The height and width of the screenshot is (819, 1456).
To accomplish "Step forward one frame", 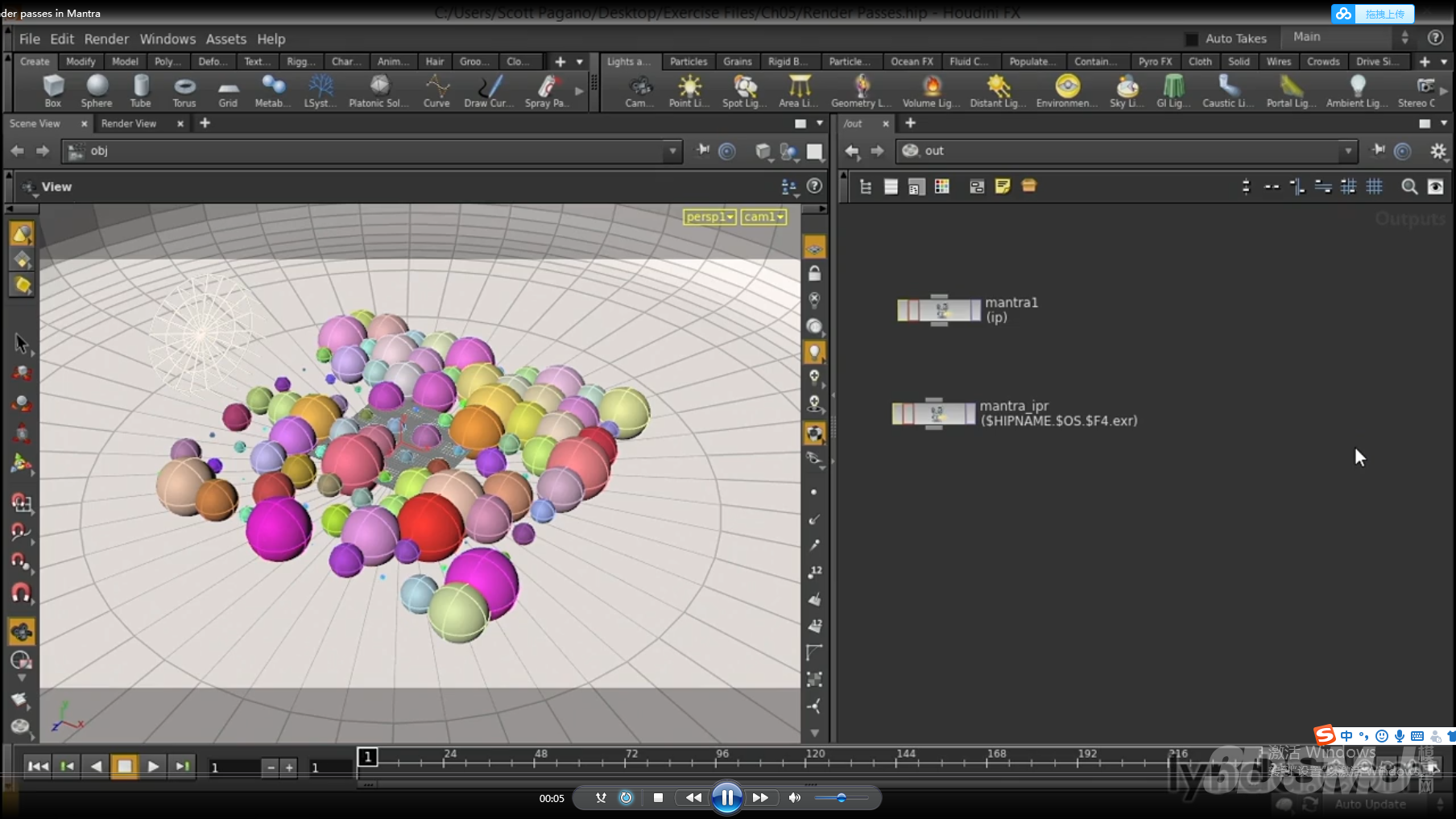I will coord(183,766).
